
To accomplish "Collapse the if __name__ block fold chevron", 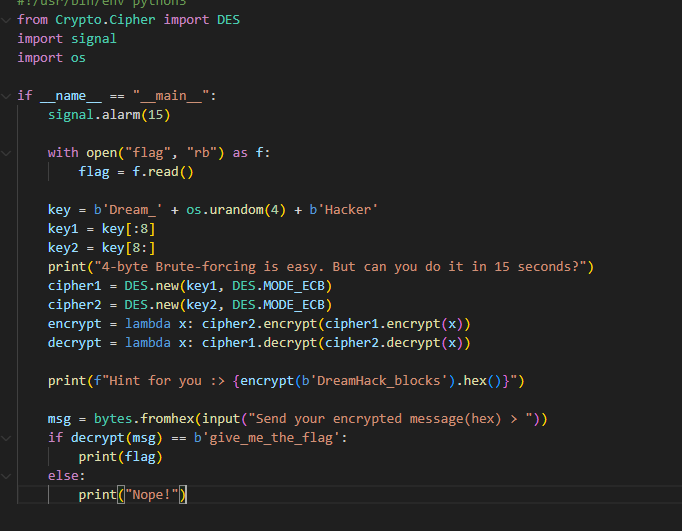I will pyautogui.click(x=6, y=96).
